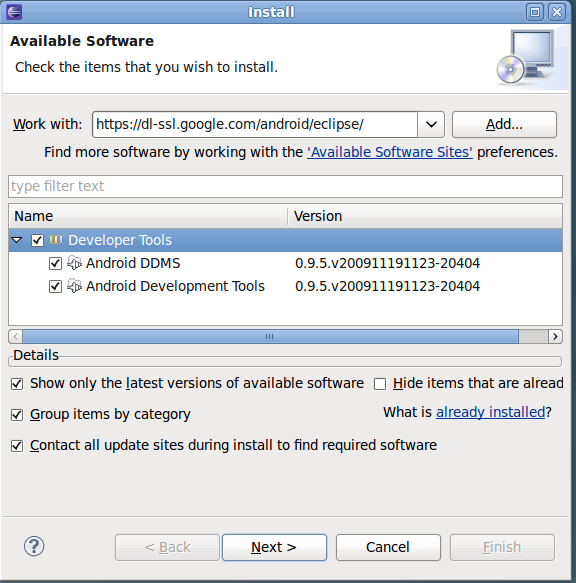Click the Next button
The image size is (576, 583).
(274, 547)
